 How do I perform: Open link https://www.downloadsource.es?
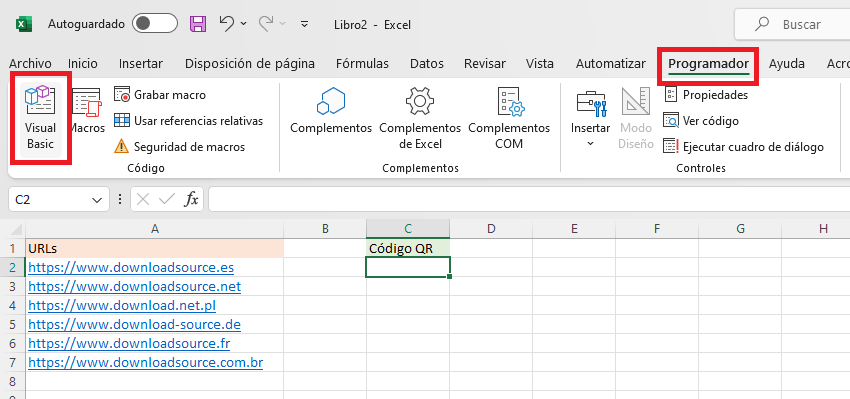point(131,267)
